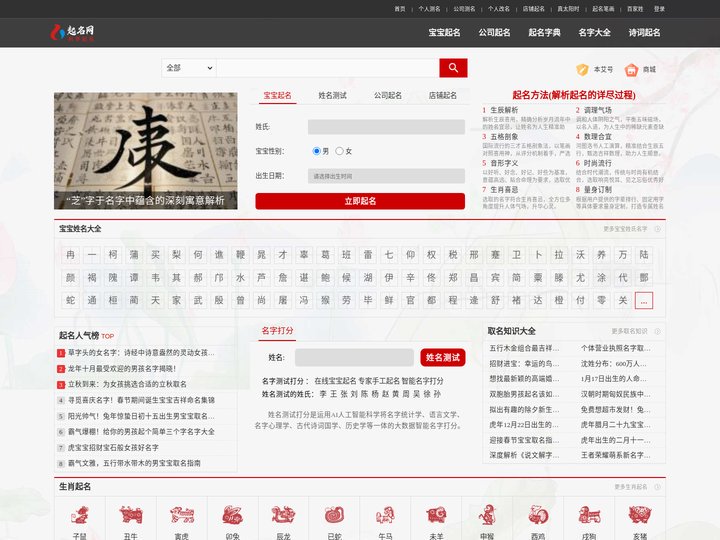Open 个人测名 top bar link
Screen dimensions: 720x540
tap(429, 9)
